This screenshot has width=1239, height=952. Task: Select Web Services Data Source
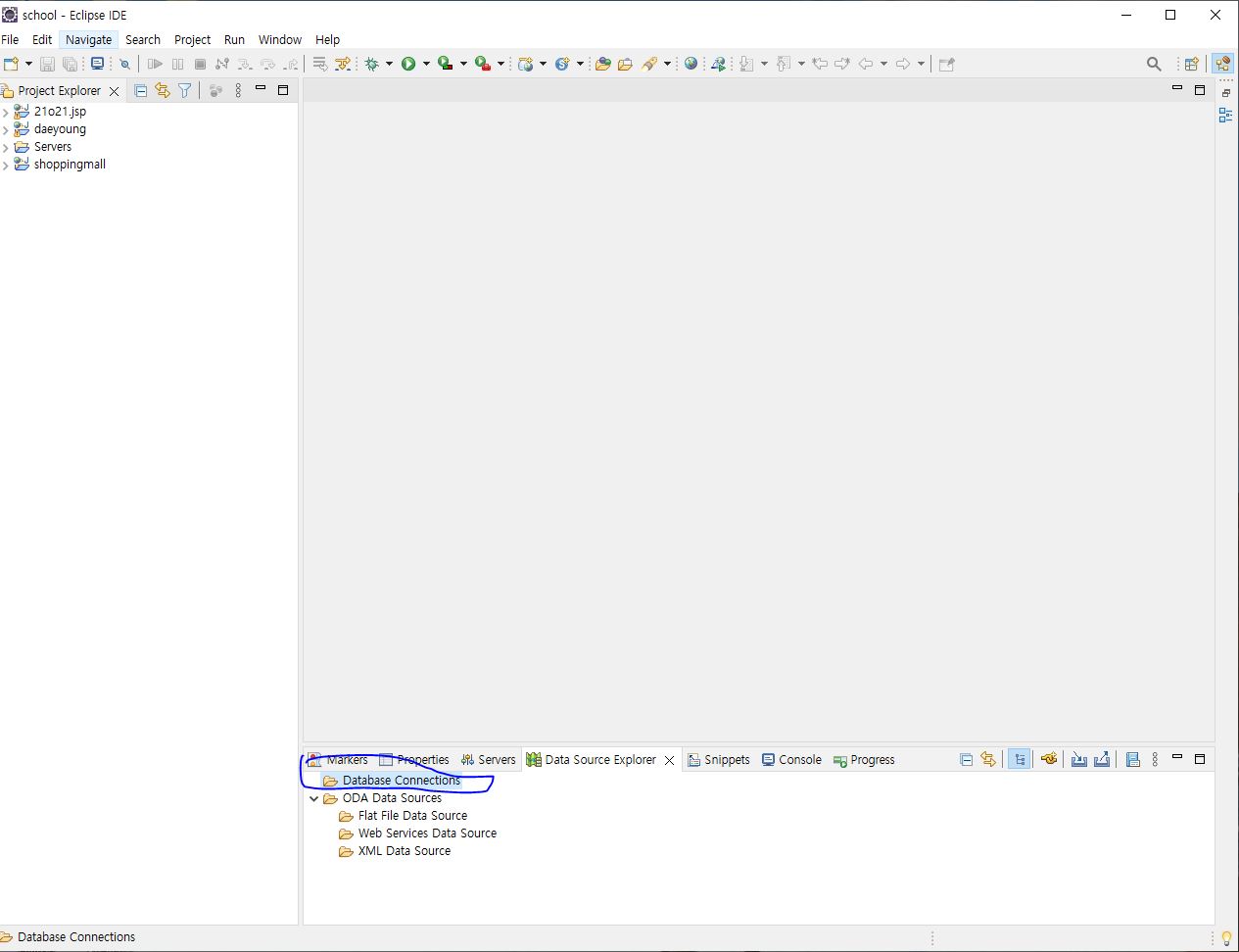[x=426, y=833]
